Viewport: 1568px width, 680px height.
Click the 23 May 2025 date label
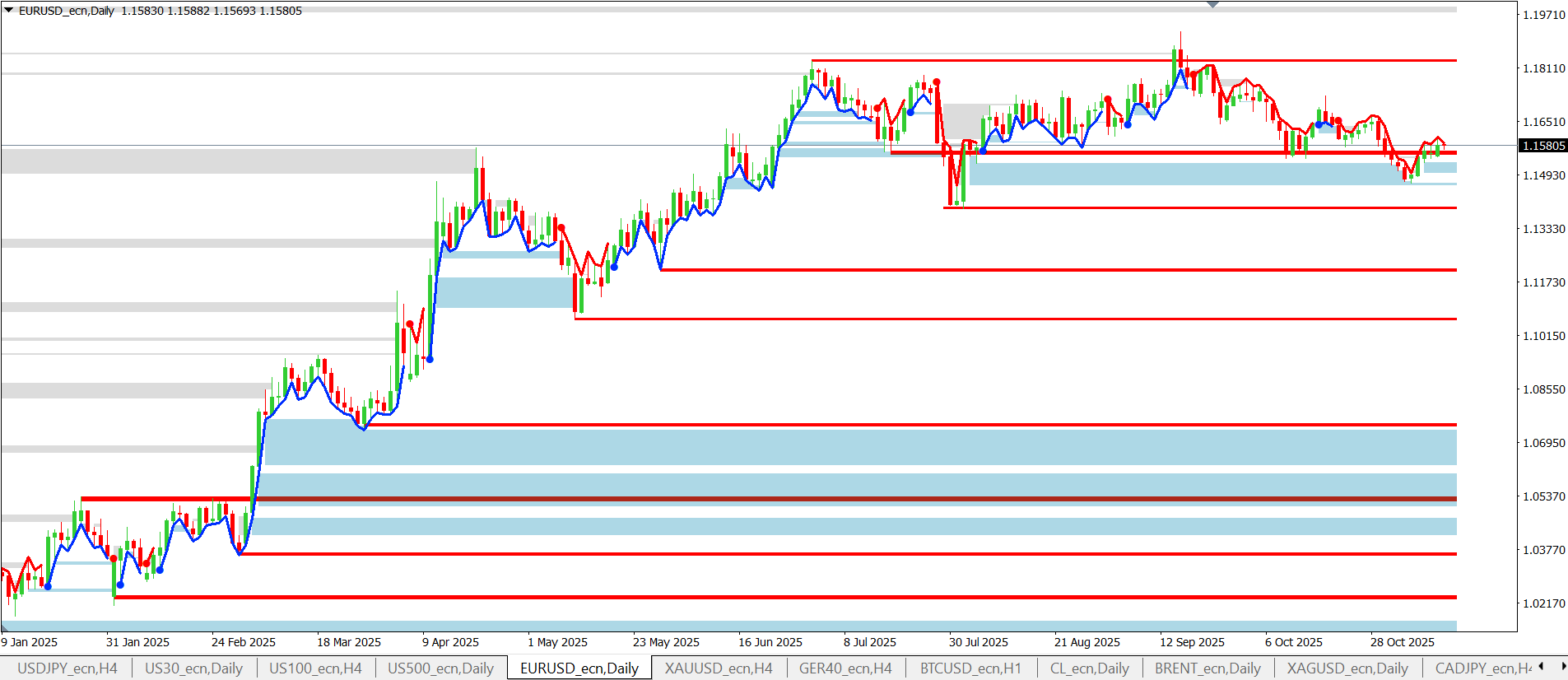(x=666, y=642)
